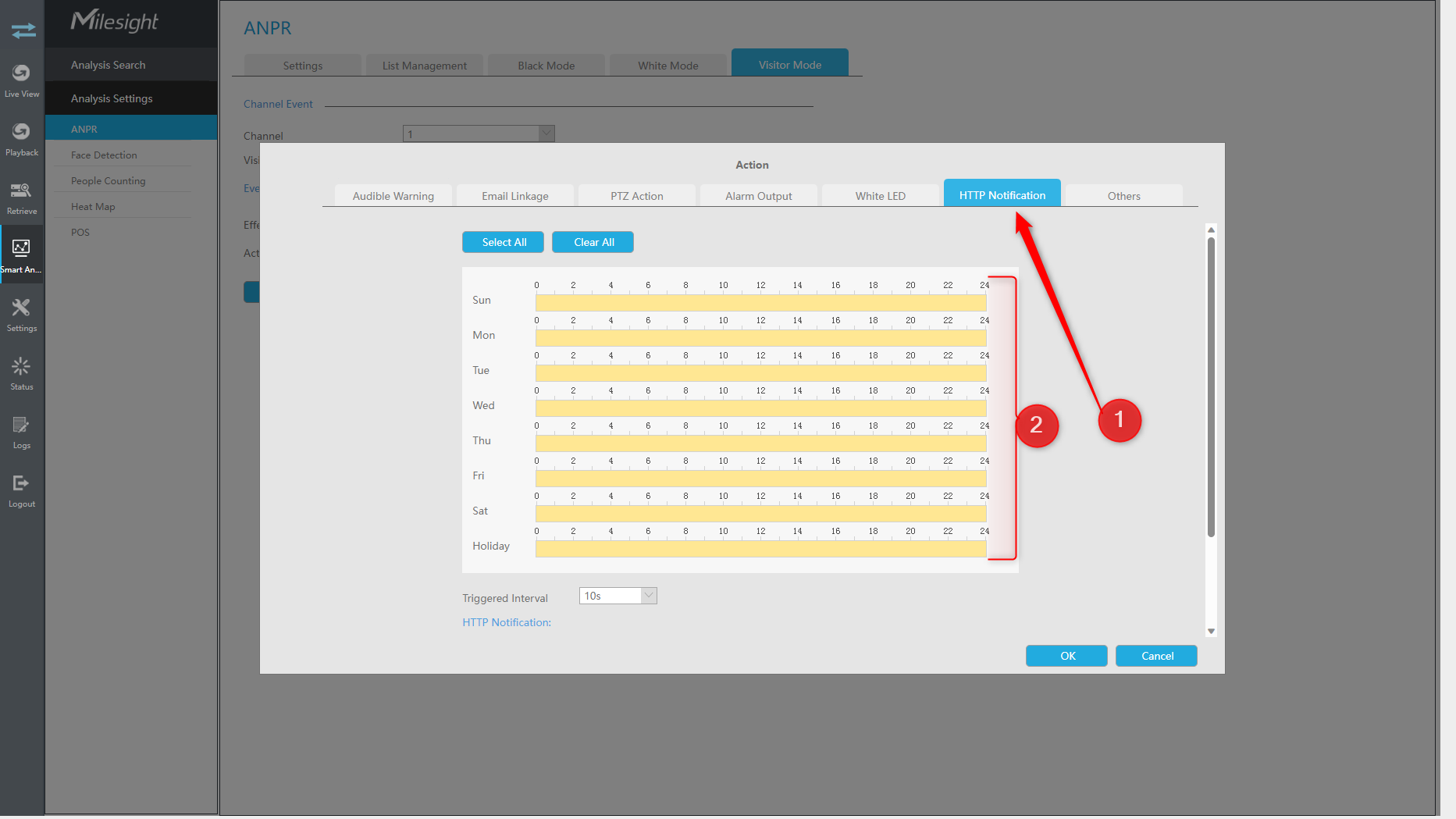Image resolution: width=1456 pixels, height=819 pixels.
Task: Select the HTTP Notification tab
Action: click(1002, 193)
